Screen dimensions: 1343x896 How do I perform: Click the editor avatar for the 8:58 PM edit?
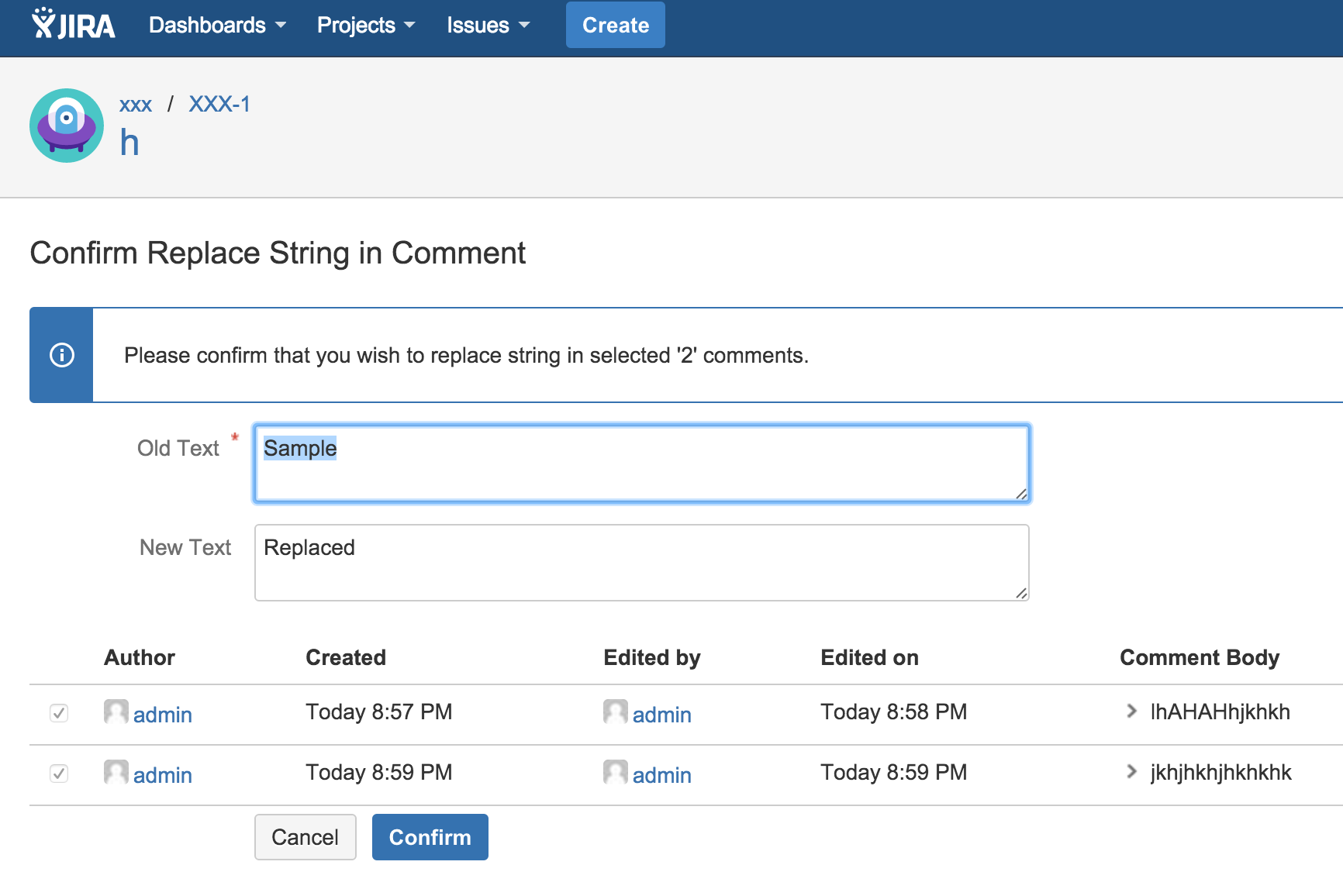click(x=616, y=712)
